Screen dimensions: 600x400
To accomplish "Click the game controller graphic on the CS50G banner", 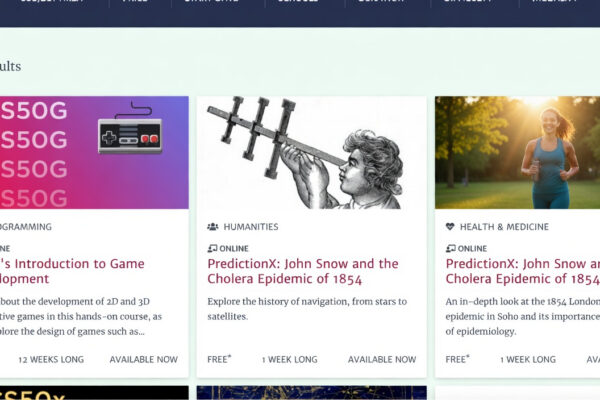I will (x=130, y=133).
